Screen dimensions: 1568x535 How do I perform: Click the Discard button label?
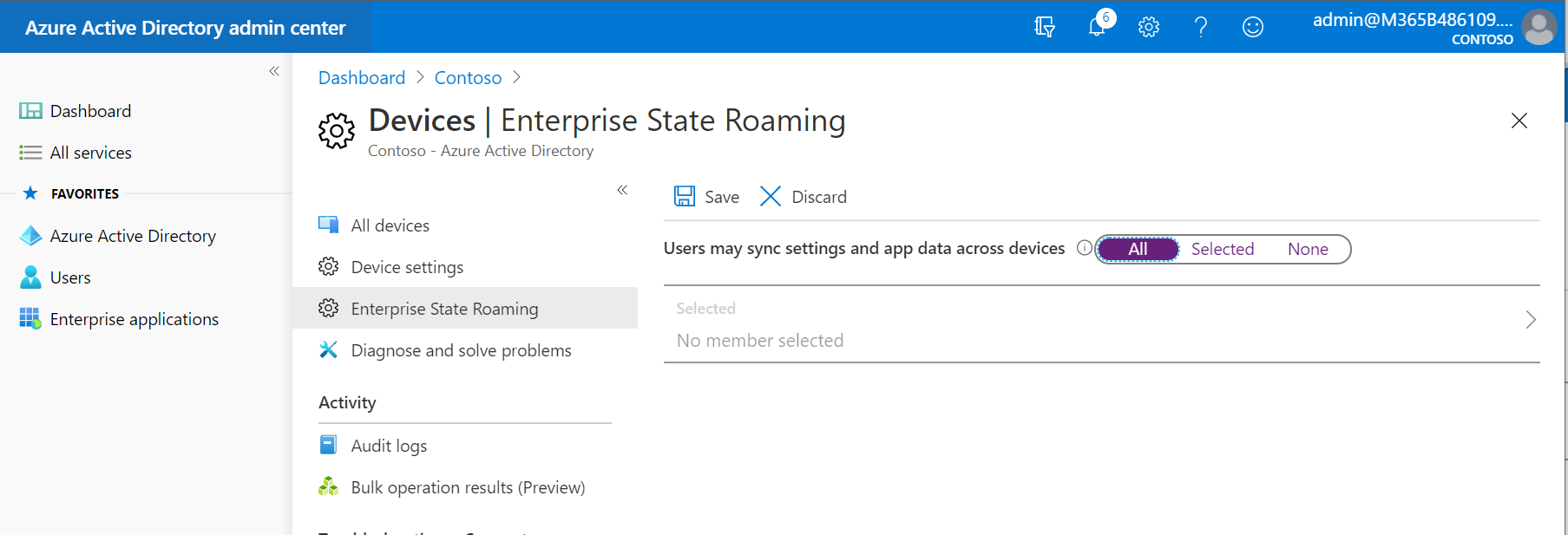pyautogui.click(x=819, y=197)
